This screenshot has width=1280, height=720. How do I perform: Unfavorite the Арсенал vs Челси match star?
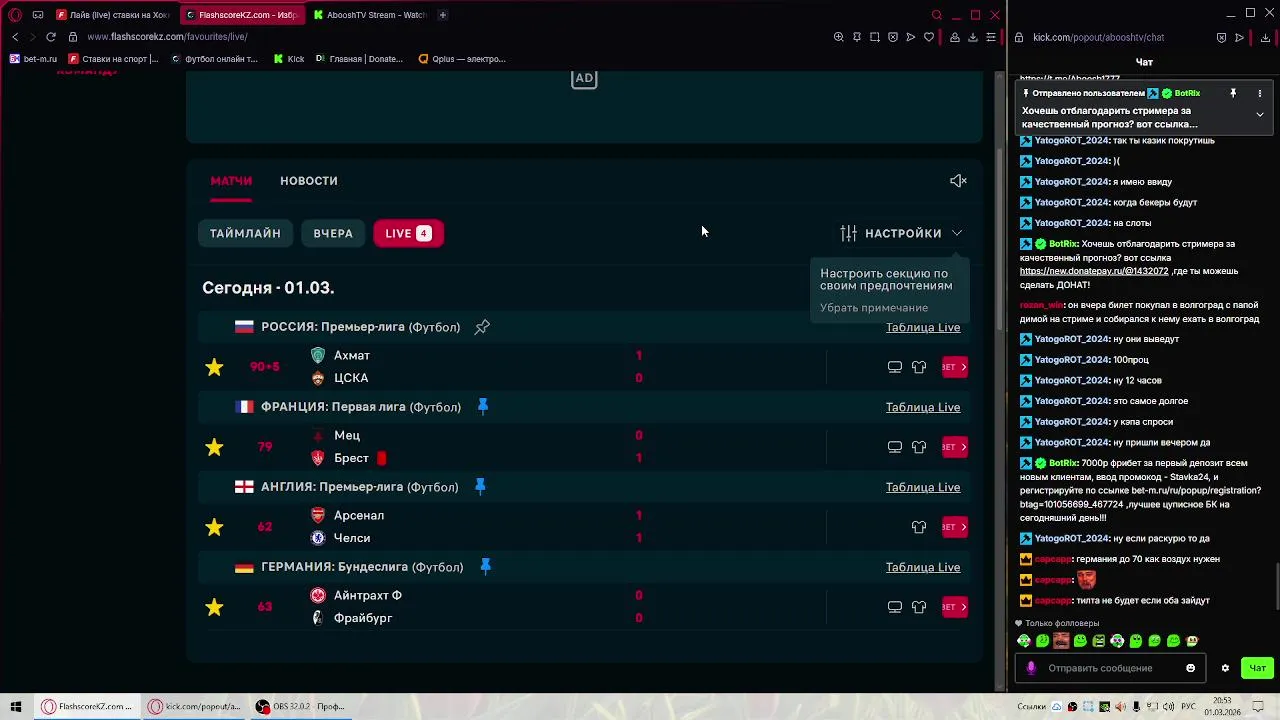(x=214, y=527)
